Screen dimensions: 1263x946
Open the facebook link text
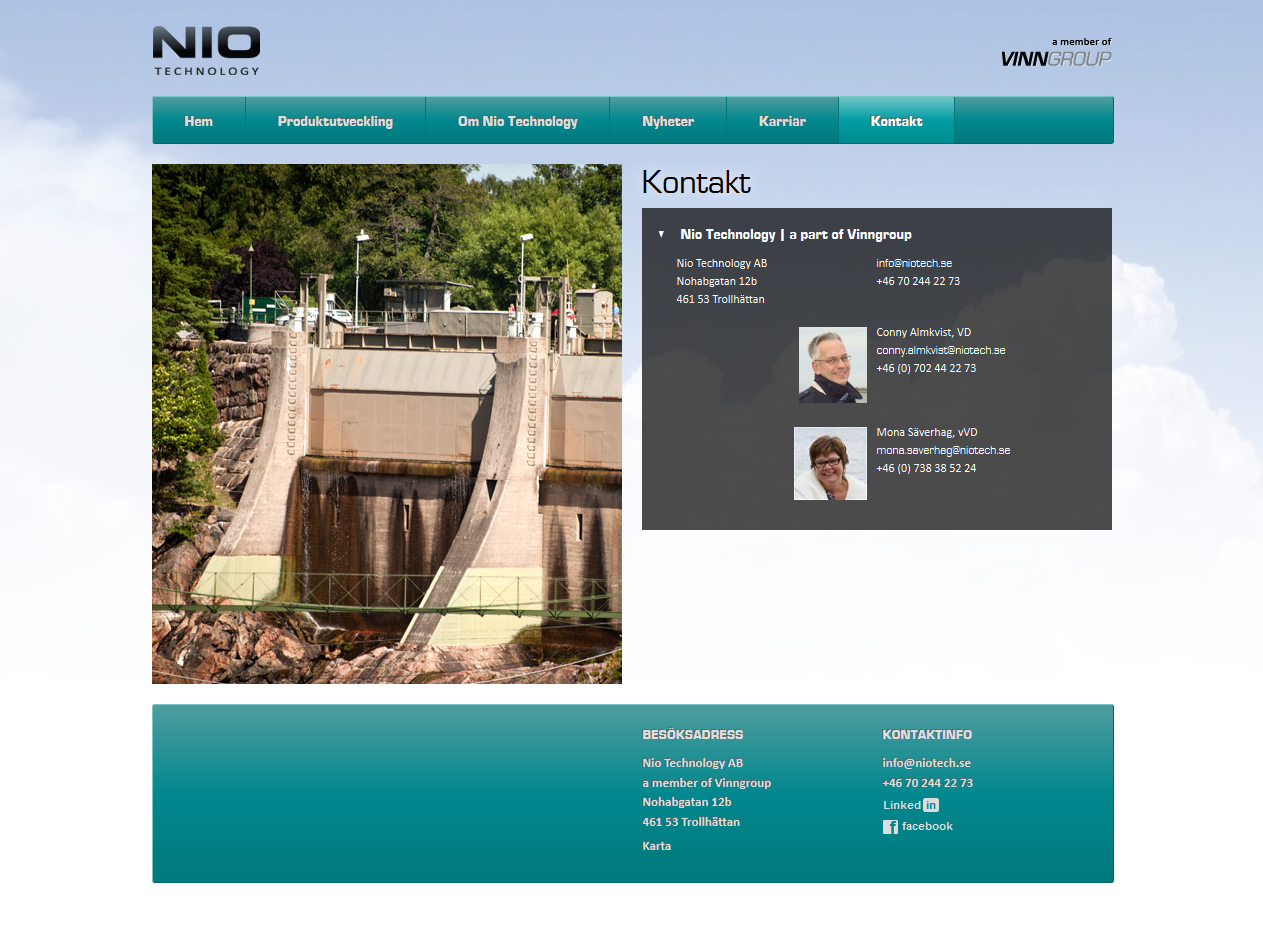(x=927, y=826)
